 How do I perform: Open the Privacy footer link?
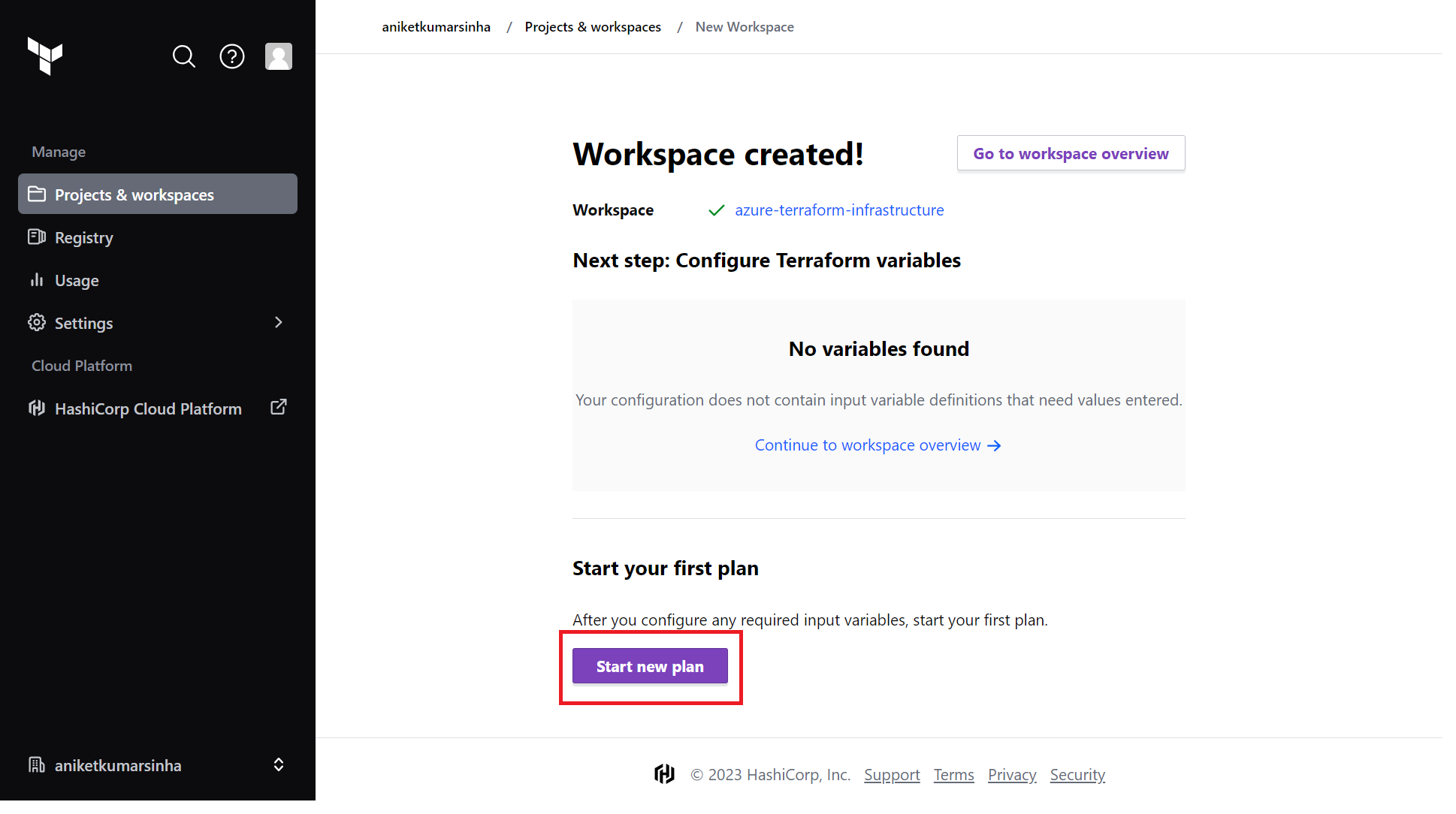[1012, 775]
